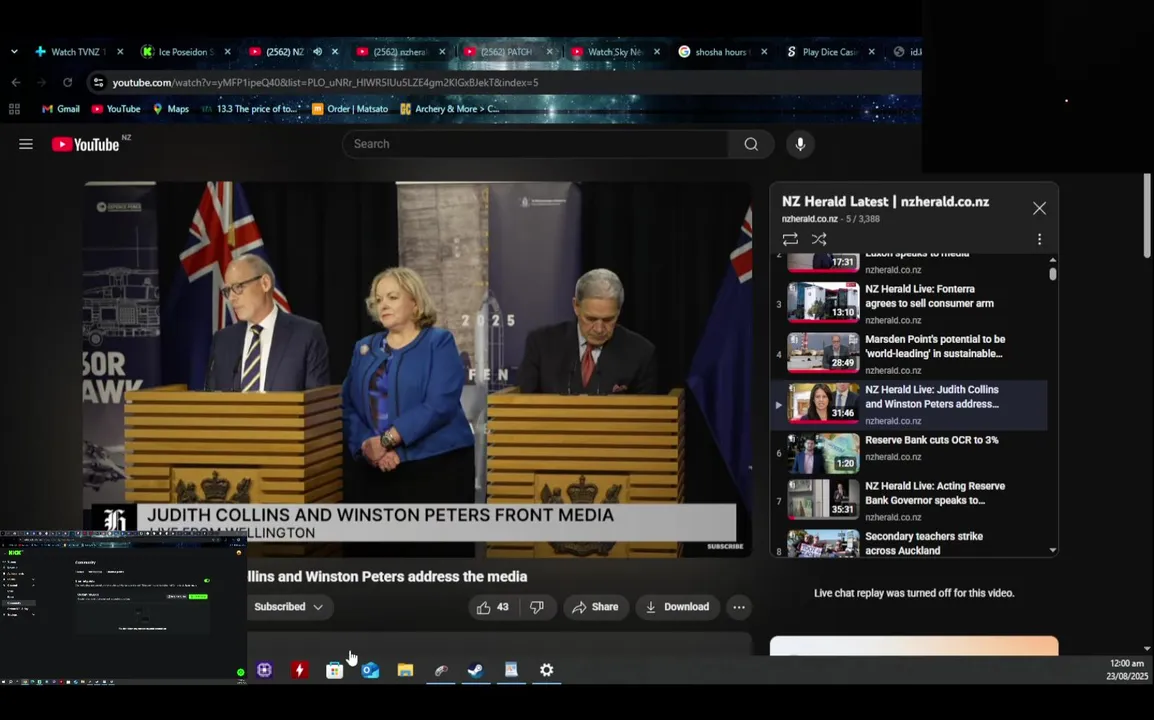
Task: Open Reserve Bank cuts OCR to 3%
Action: pos(932,440)
